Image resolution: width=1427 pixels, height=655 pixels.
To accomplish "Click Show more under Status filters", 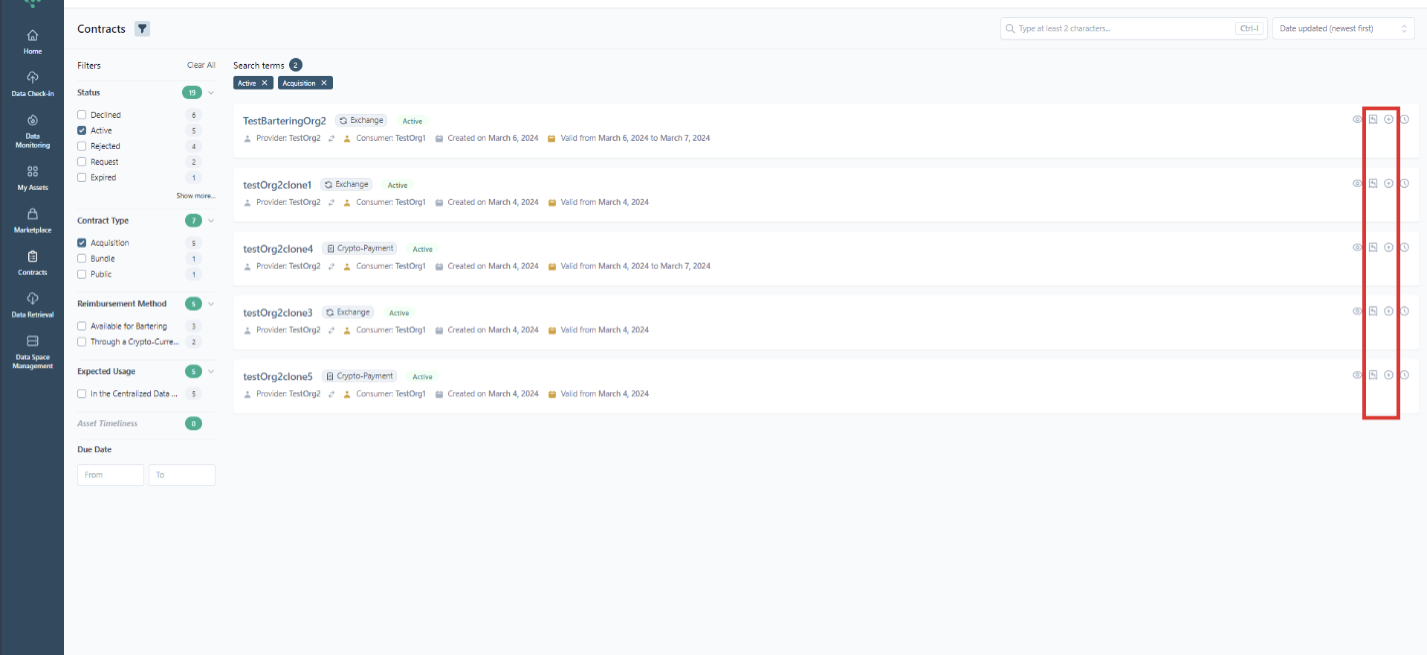I will [x=196, y=196].
